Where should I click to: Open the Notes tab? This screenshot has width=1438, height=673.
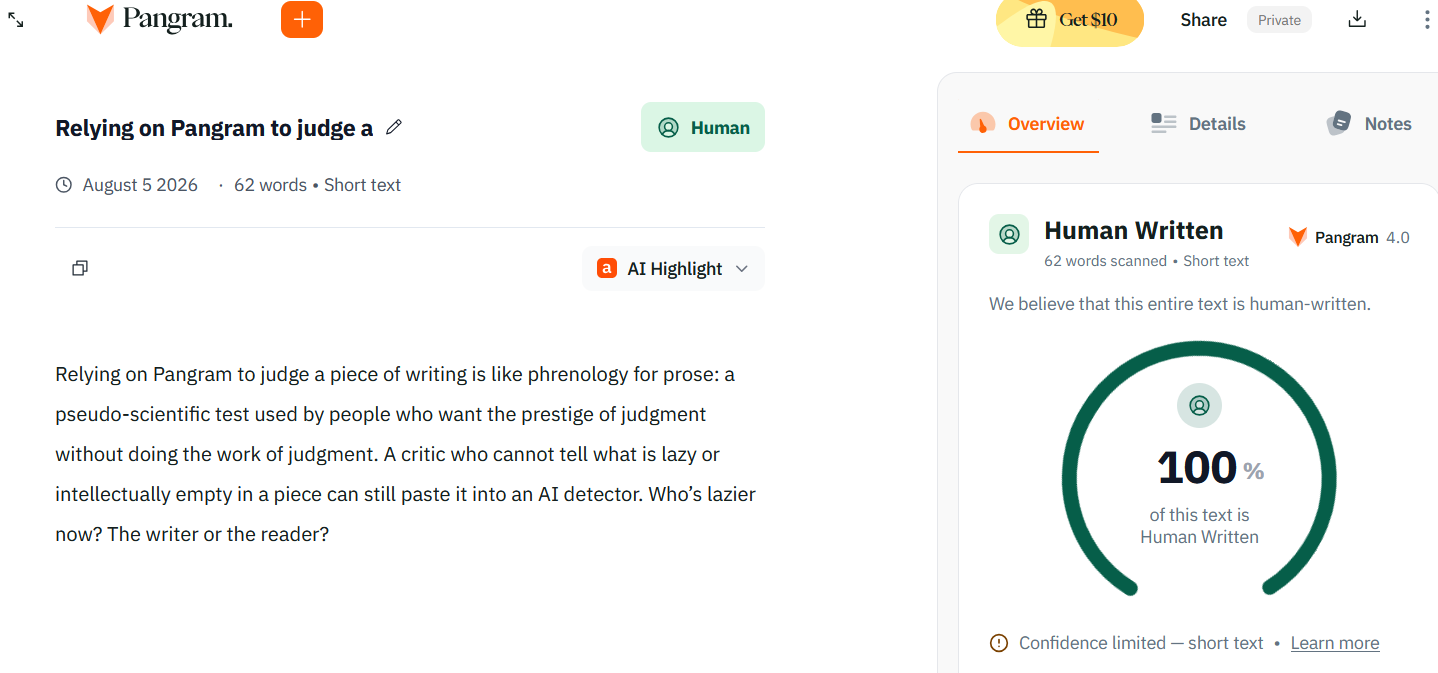point(1369,124)
